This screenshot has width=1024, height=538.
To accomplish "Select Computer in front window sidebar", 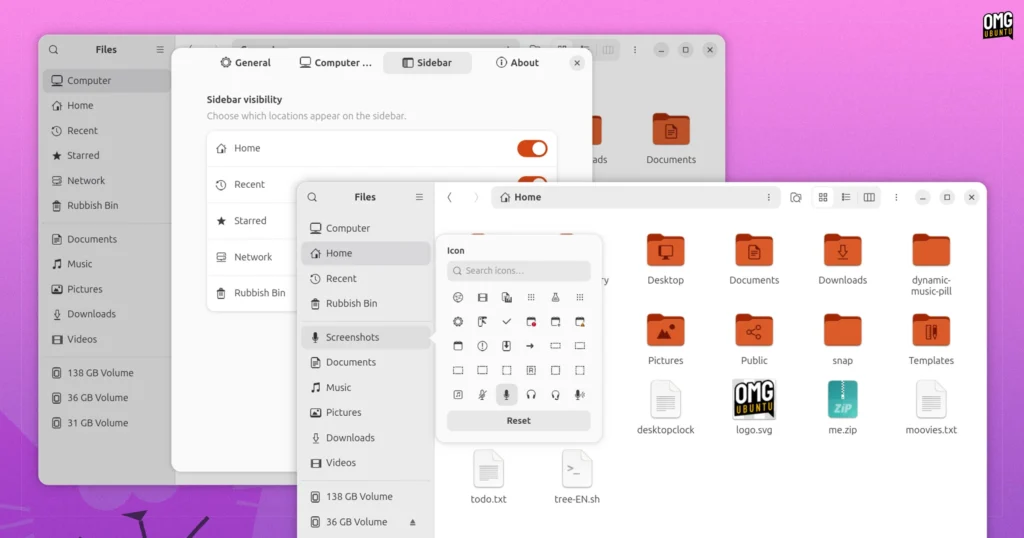I will click(x=366, y=229).
